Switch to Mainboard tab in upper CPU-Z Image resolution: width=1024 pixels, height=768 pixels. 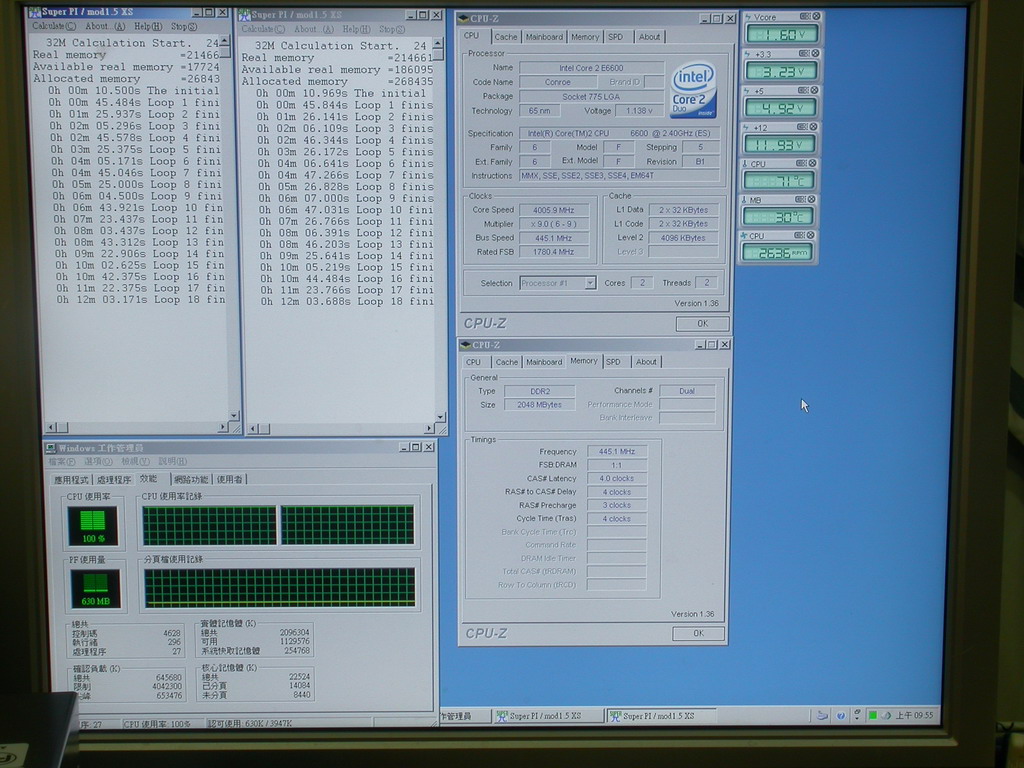click(544, 37)
